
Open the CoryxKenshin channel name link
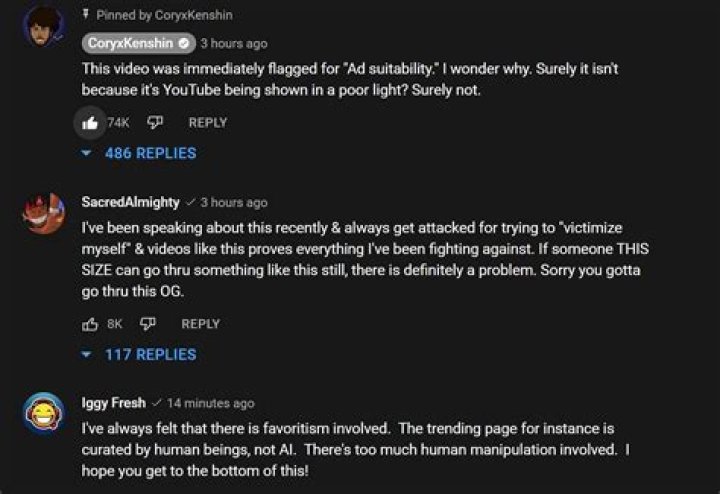pyautogui.click(x=130, y=44)
